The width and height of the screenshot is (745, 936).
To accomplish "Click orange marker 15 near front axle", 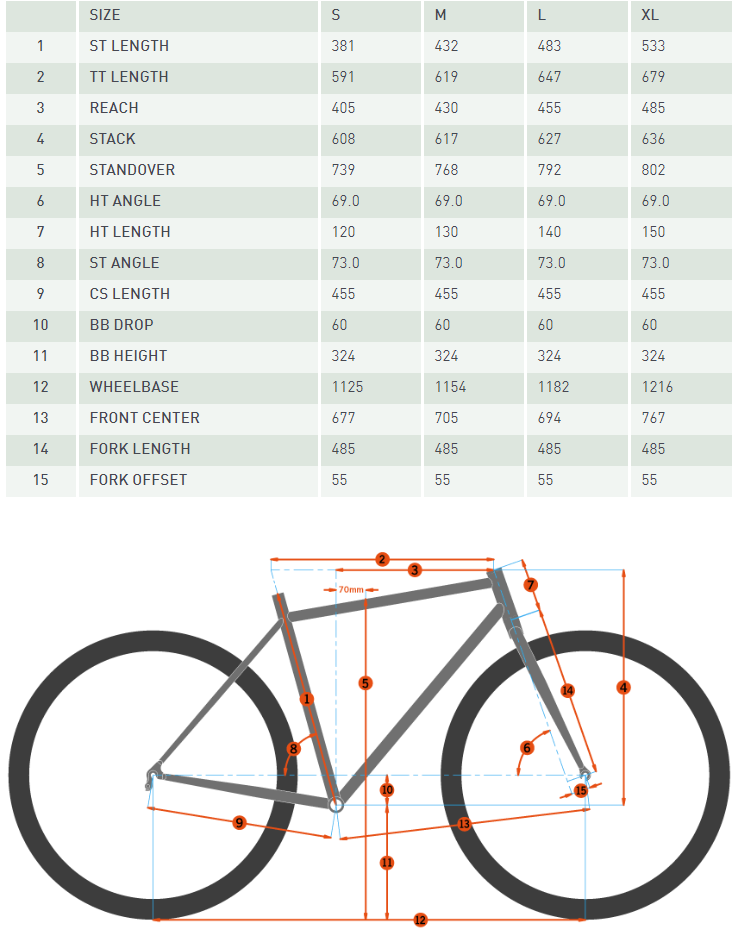I will pos(581,790).
